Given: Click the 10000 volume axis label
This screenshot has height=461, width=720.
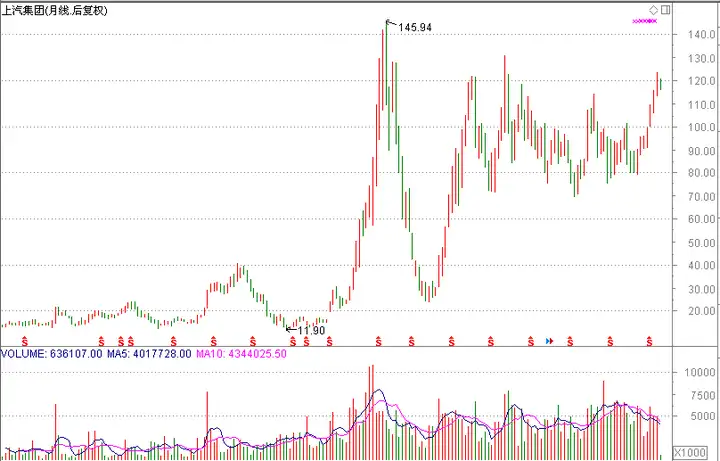Looking at the screenshot, I should pos(699,372).
